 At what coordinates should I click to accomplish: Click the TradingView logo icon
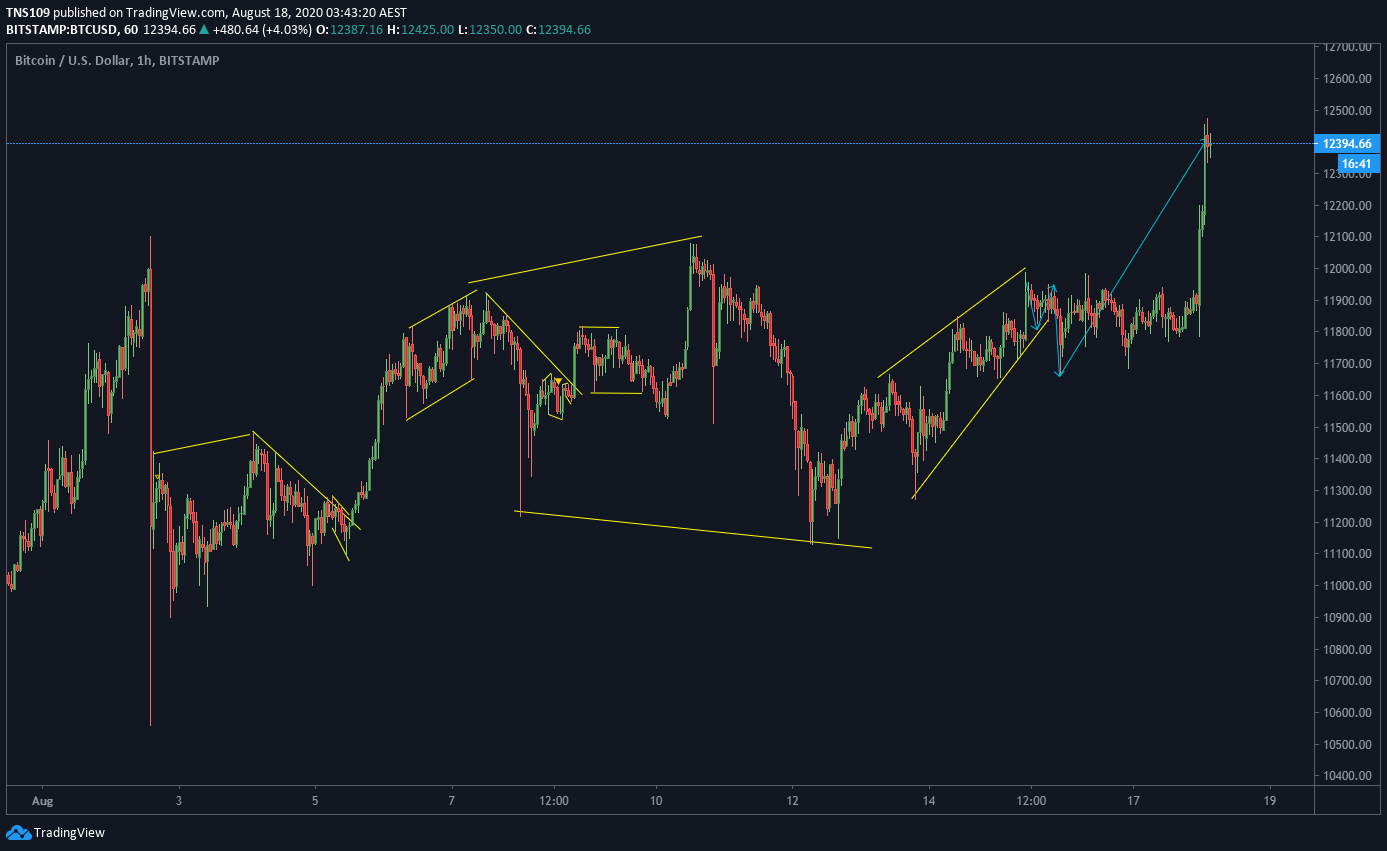tap(18, 832)
